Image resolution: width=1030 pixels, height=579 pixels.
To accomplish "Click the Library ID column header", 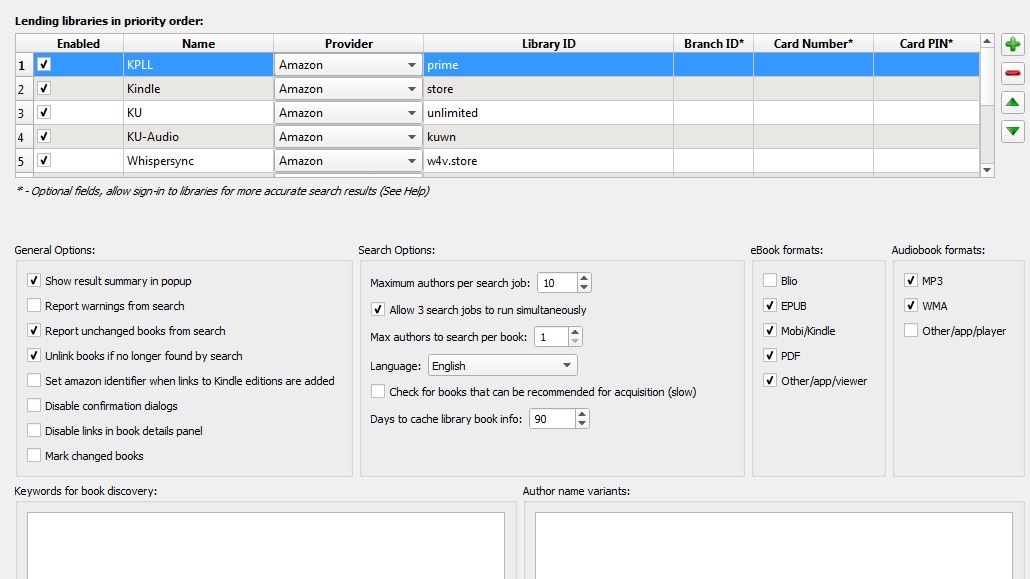I will coord(549,43).
